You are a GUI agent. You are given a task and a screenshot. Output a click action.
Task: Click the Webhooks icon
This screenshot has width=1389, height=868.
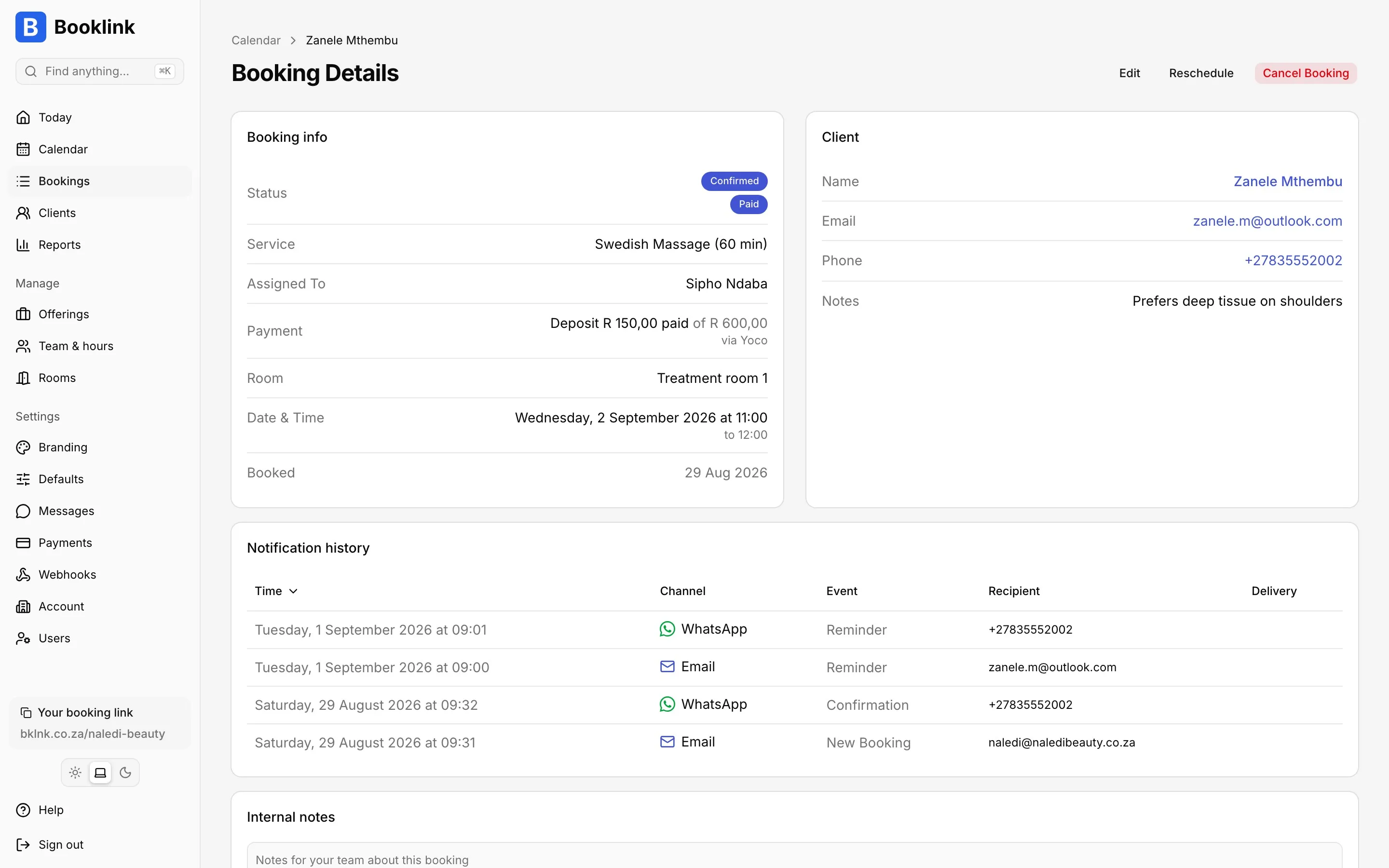click(x=23, y=575)
